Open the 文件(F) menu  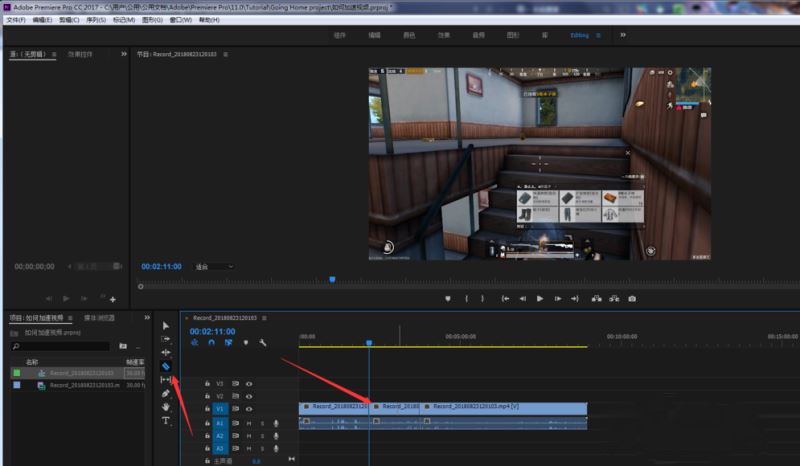click(x=16, y=20)
